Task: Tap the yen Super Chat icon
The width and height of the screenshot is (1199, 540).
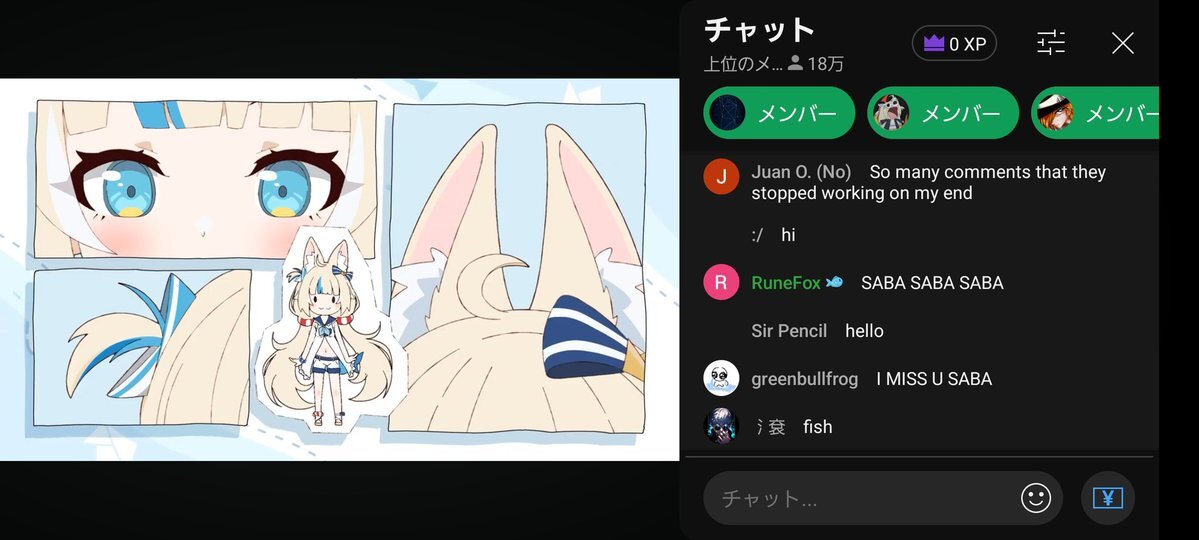Action: (1107, 499)
